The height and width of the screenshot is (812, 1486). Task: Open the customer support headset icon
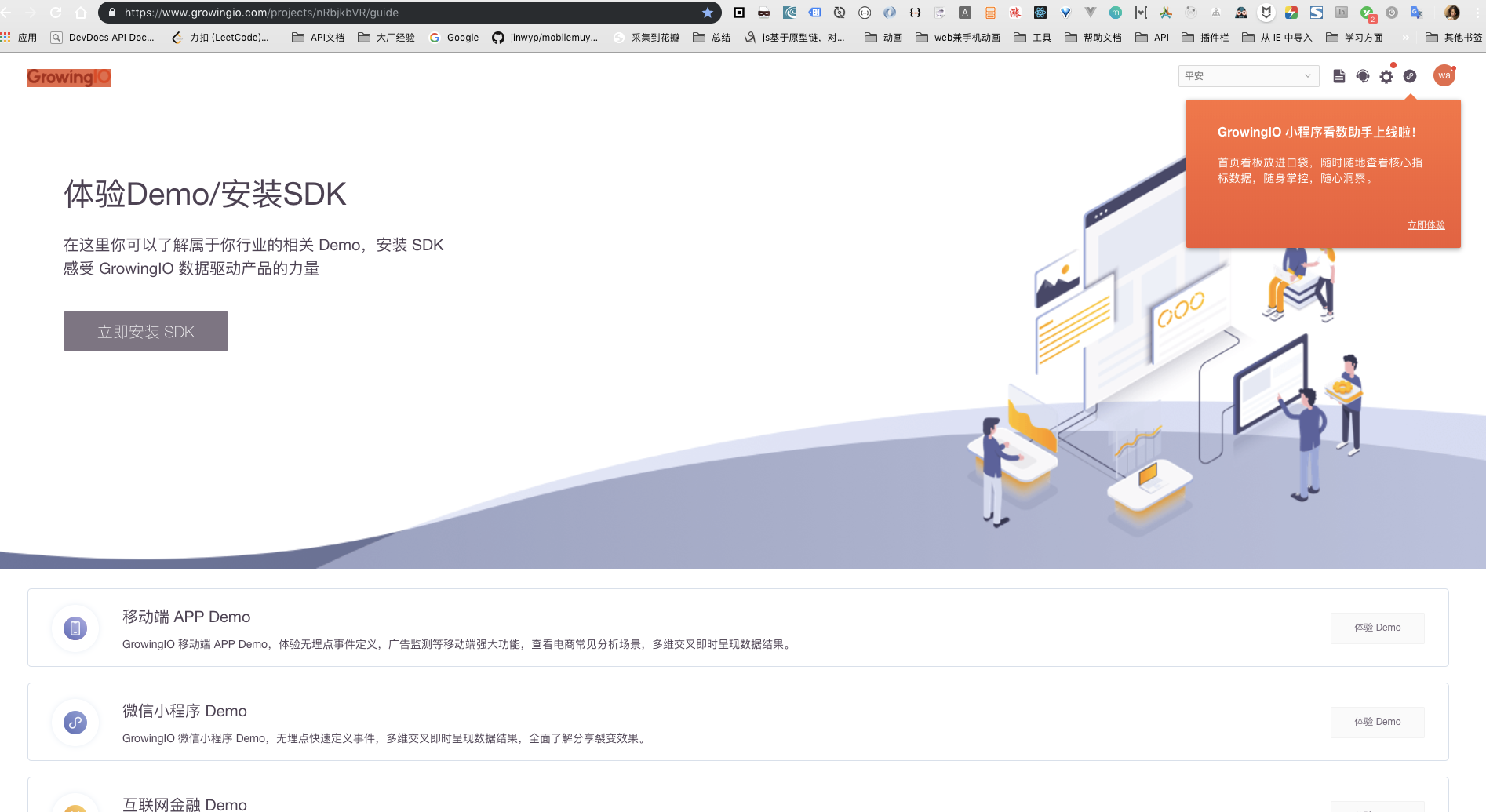[1363, 76]
